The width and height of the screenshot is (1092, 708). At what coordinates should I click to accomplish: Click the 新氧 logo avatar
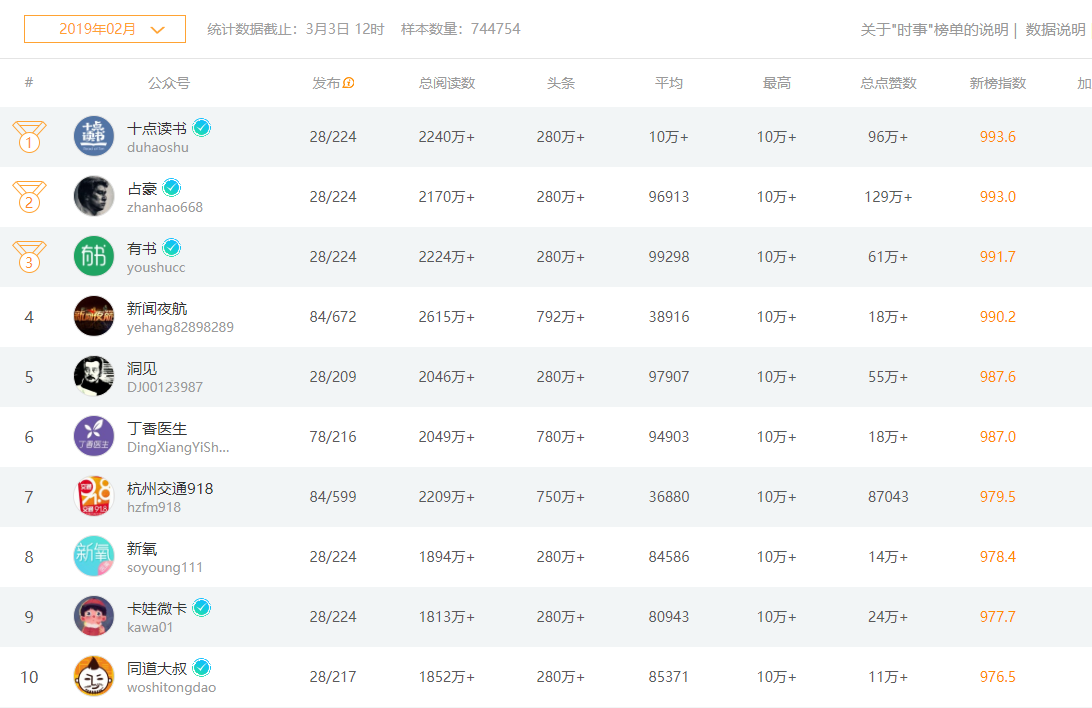(x=94, y=556)
